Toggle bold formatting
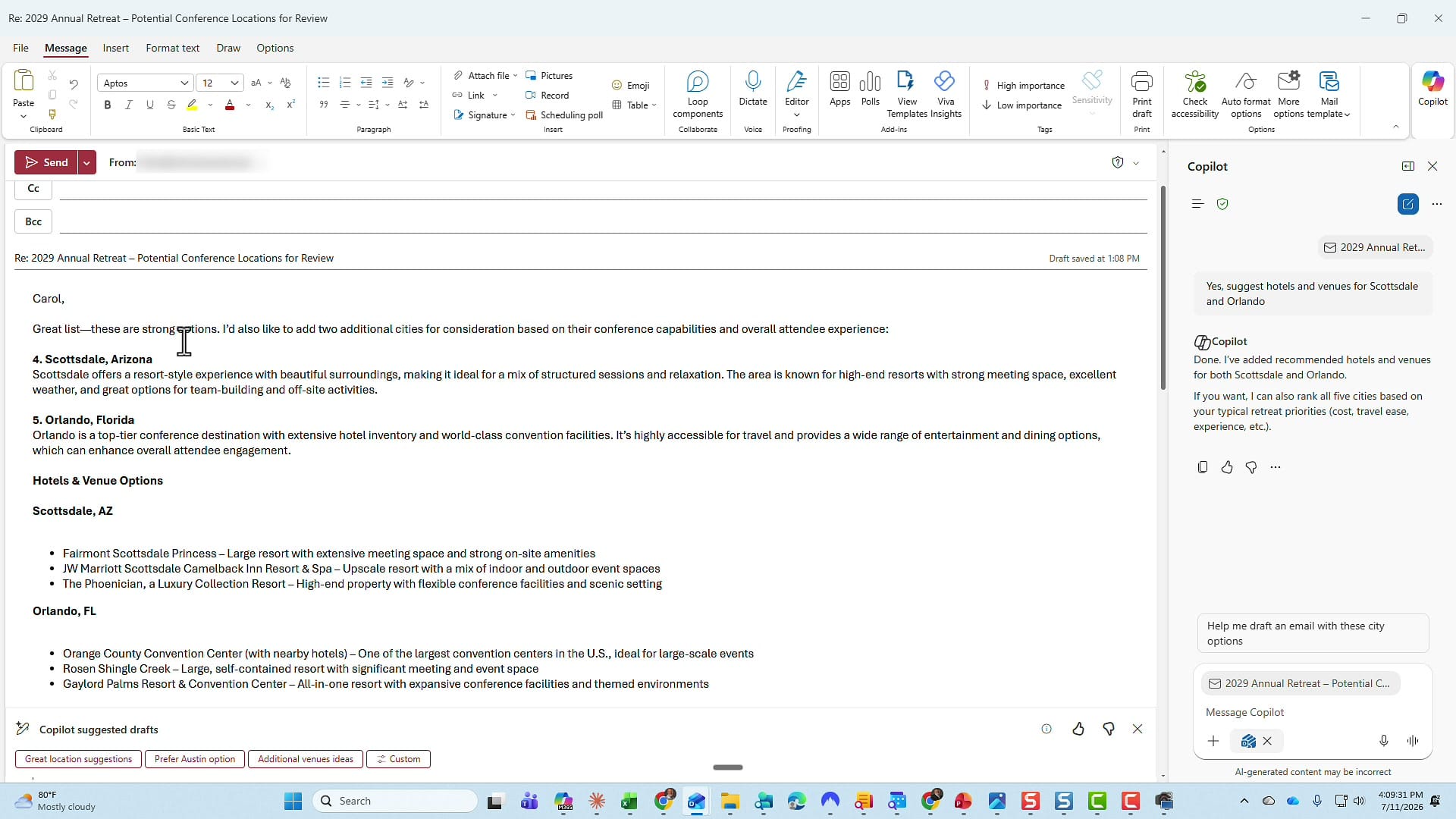Screen dimensions: 1456x819 pos(108,105)
